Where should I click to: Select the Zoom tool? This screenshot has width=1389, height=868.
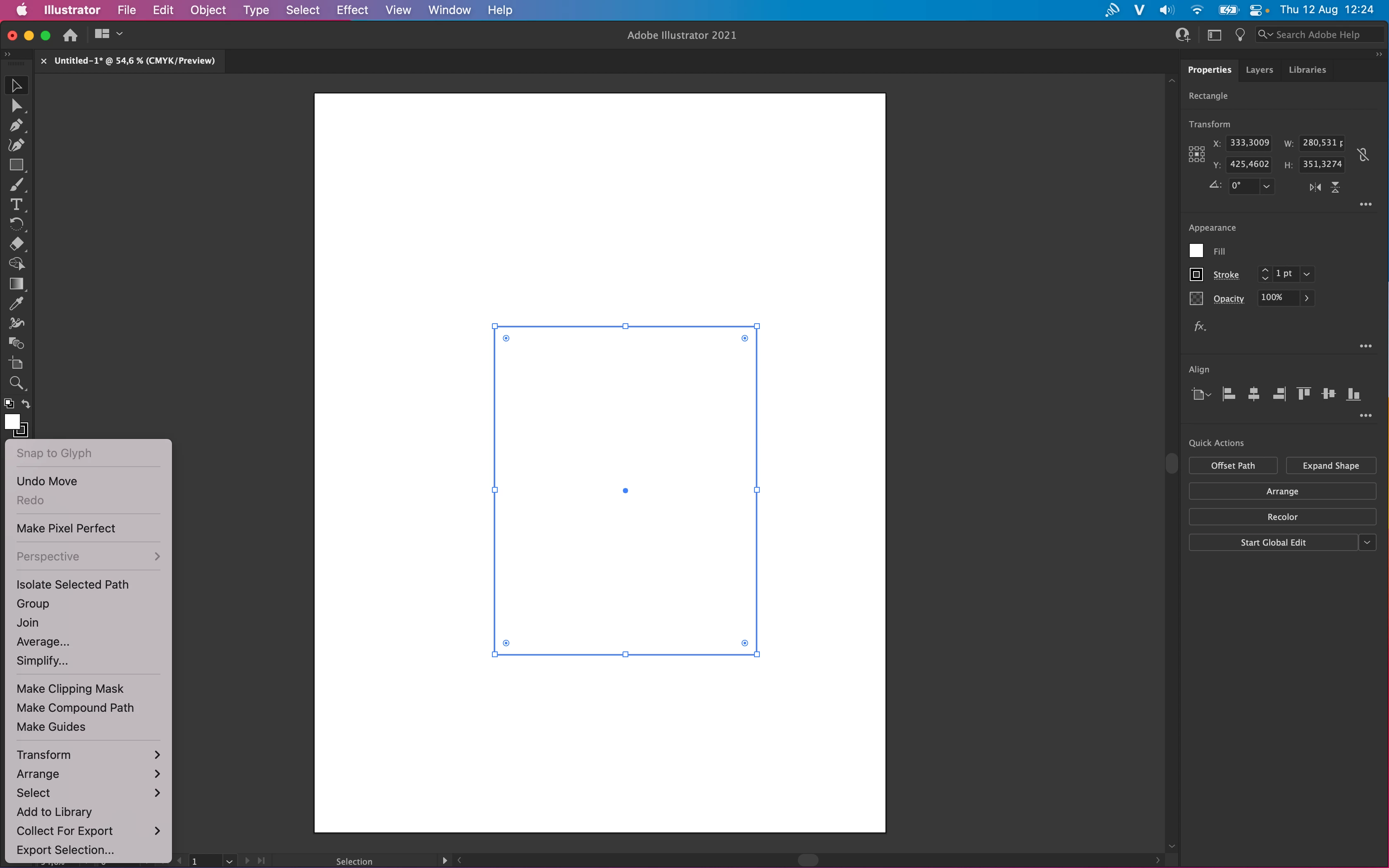16,383
